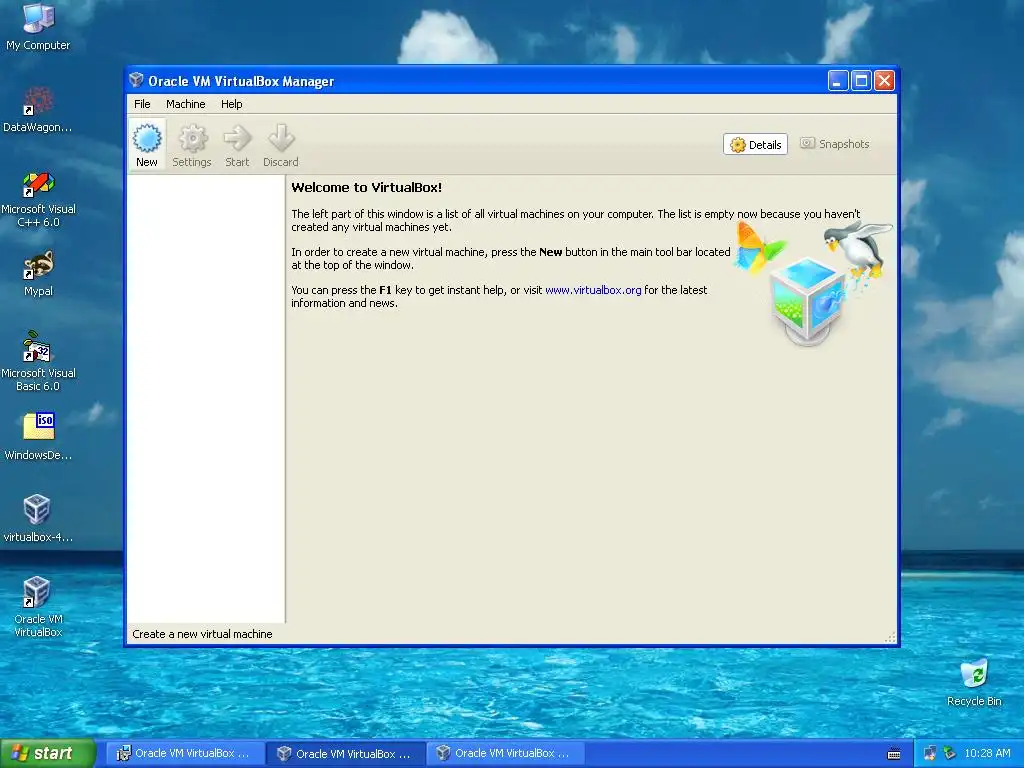Image resolution: width=1024 pixels, height=768 pixels.
Task: Open the Windows Start menu
Action: tap(48, 753)
